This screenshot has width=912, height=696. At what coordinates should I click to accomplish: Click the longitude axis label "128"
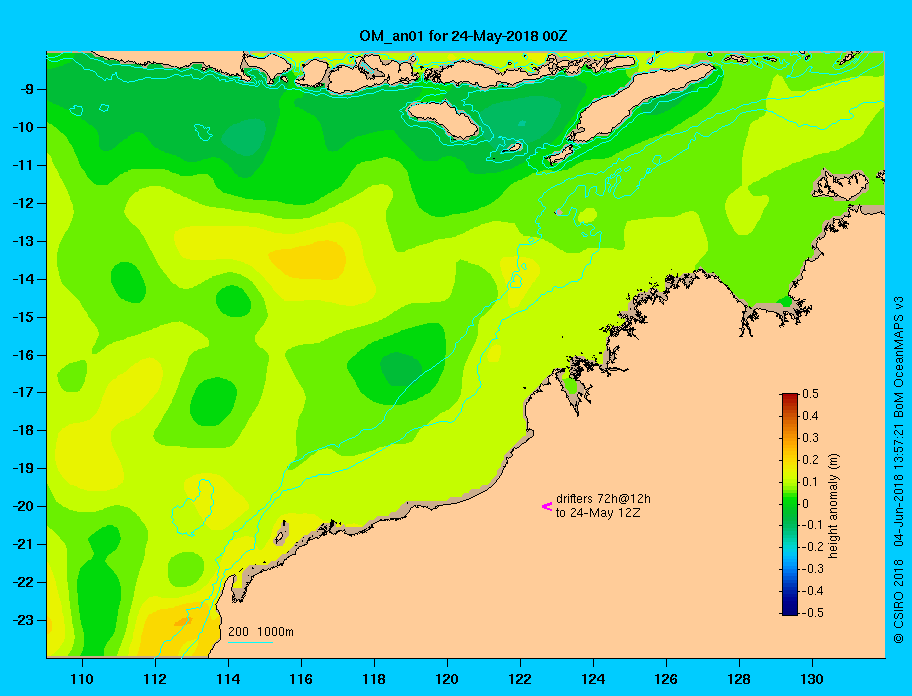point(739,679)
